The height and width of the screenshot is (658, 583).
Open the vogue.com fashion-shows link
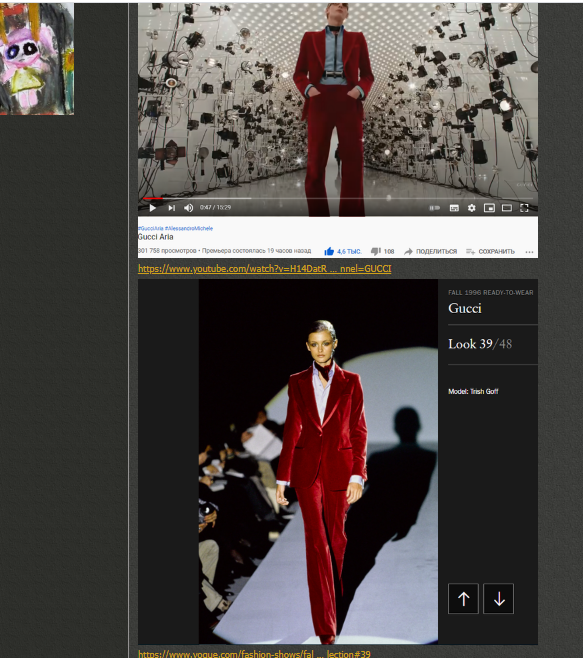click(x=254, y=653)
